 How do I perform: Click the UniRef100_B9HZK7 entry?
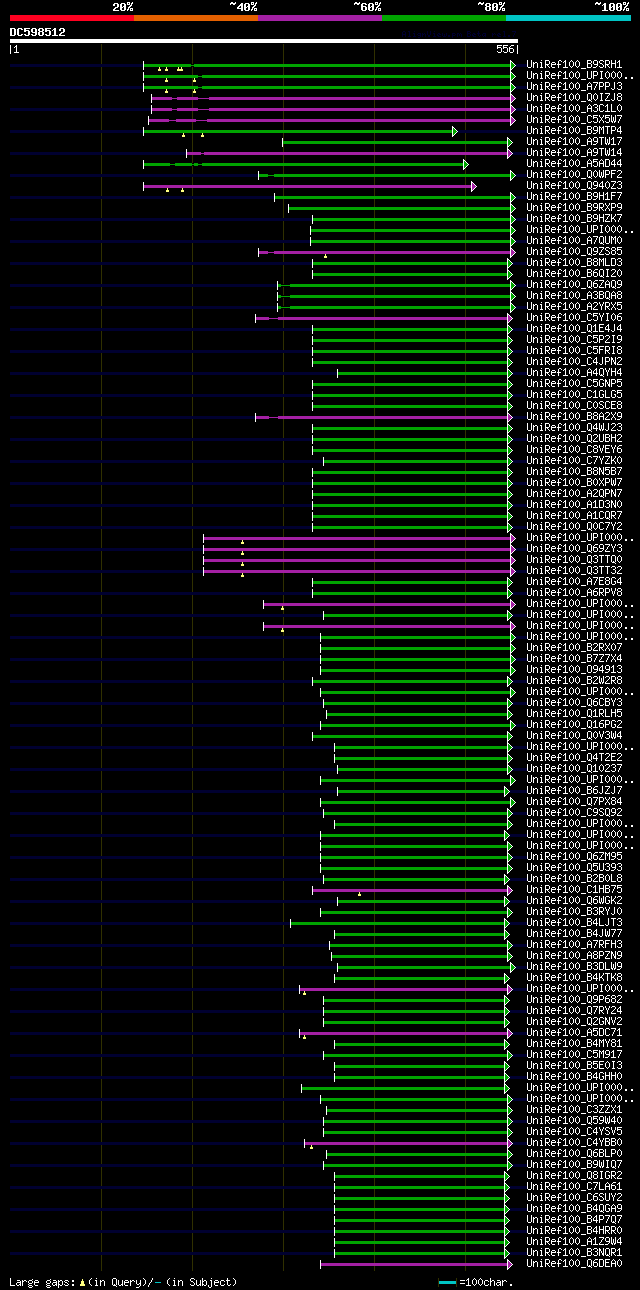574,219
